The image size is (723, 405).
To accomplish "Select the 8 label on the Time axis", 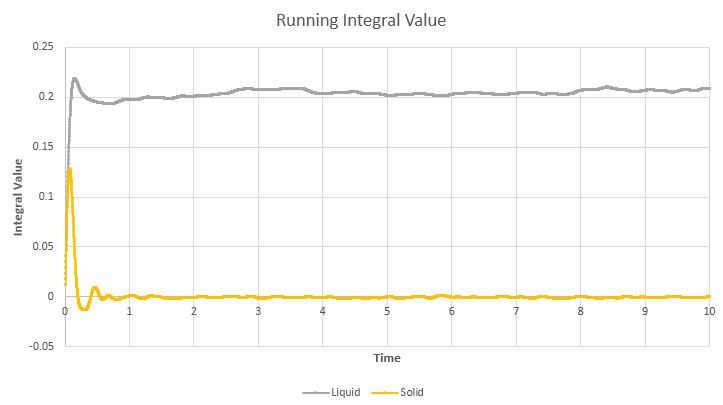I will [580, 312].
